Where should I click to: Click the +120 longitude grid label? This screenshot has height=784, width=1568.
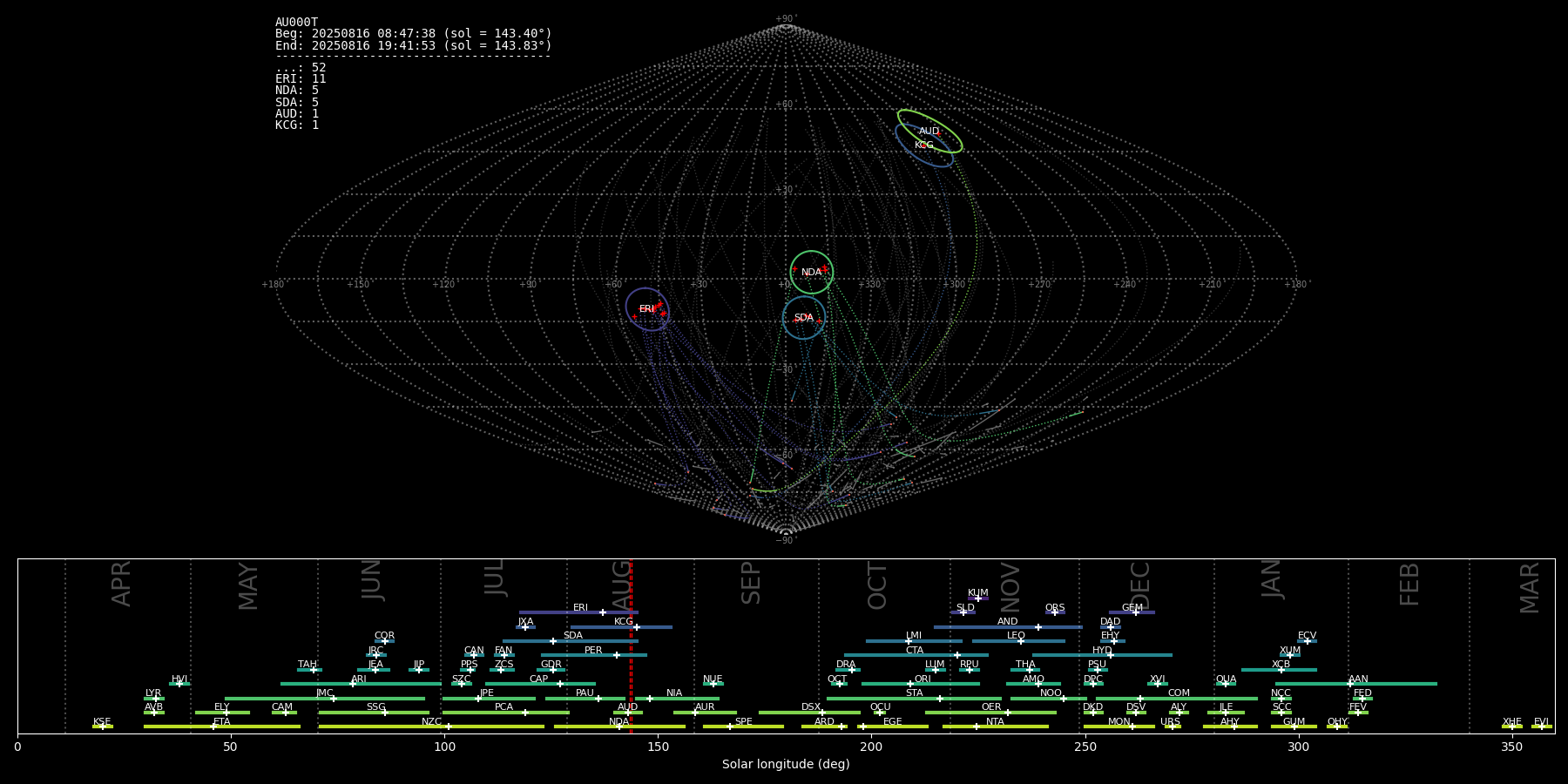point(443,285)
